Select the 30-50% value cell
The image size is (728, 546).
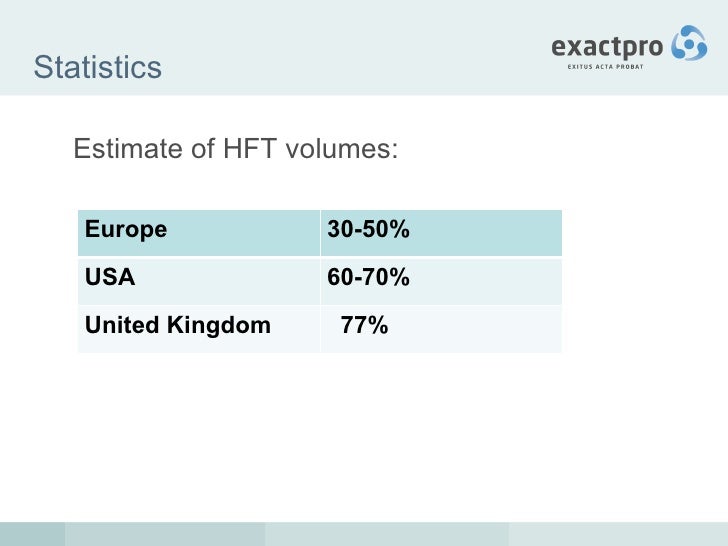[441, 233]
